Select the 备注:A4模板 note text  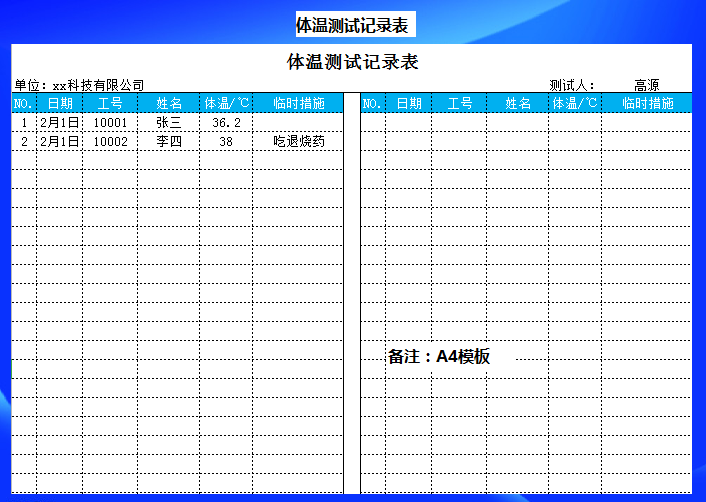[x=439, y=356]
